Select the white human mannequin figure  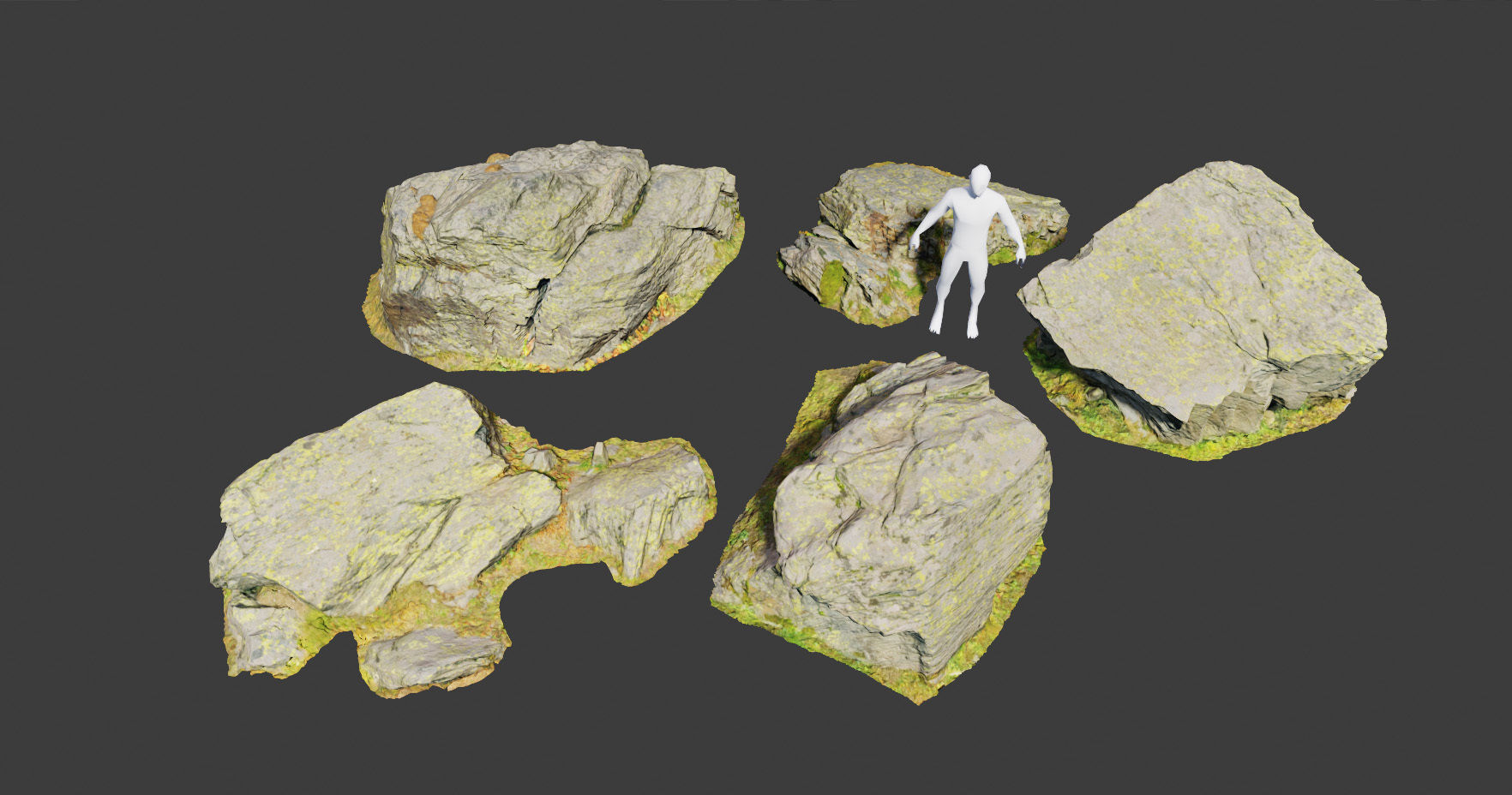969,251
